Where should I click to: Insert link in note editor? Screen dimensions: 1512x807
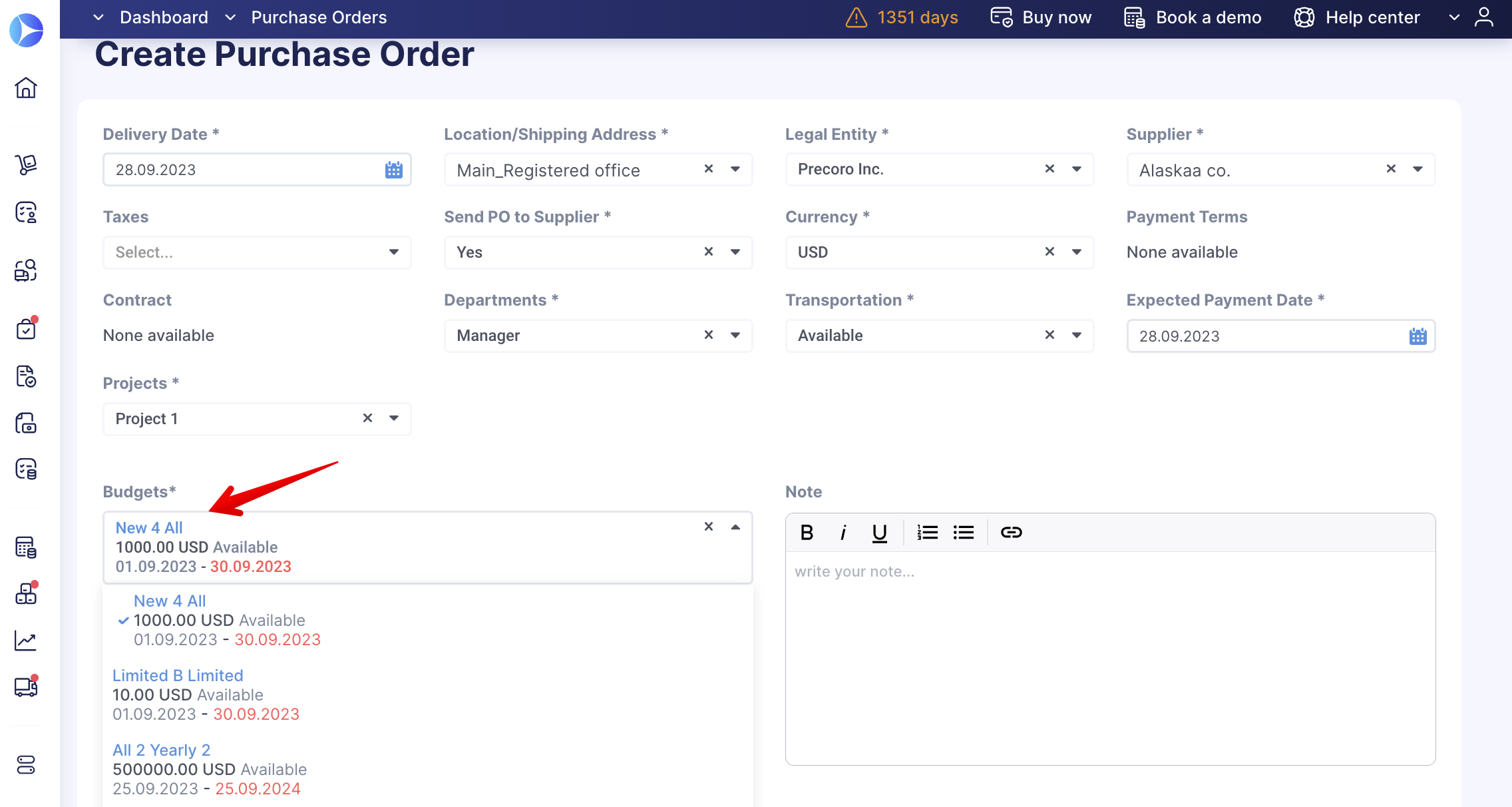(x=1012, y=533)
